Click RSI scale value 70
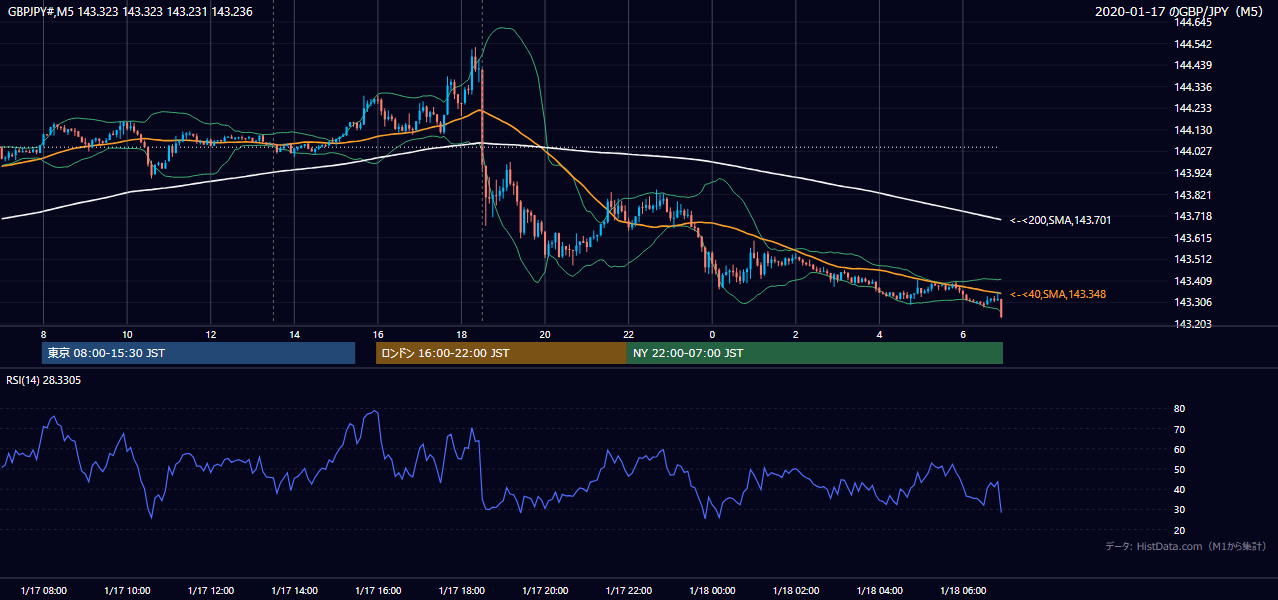Viewport: 1278px width, 600px height. (1180, 429)
